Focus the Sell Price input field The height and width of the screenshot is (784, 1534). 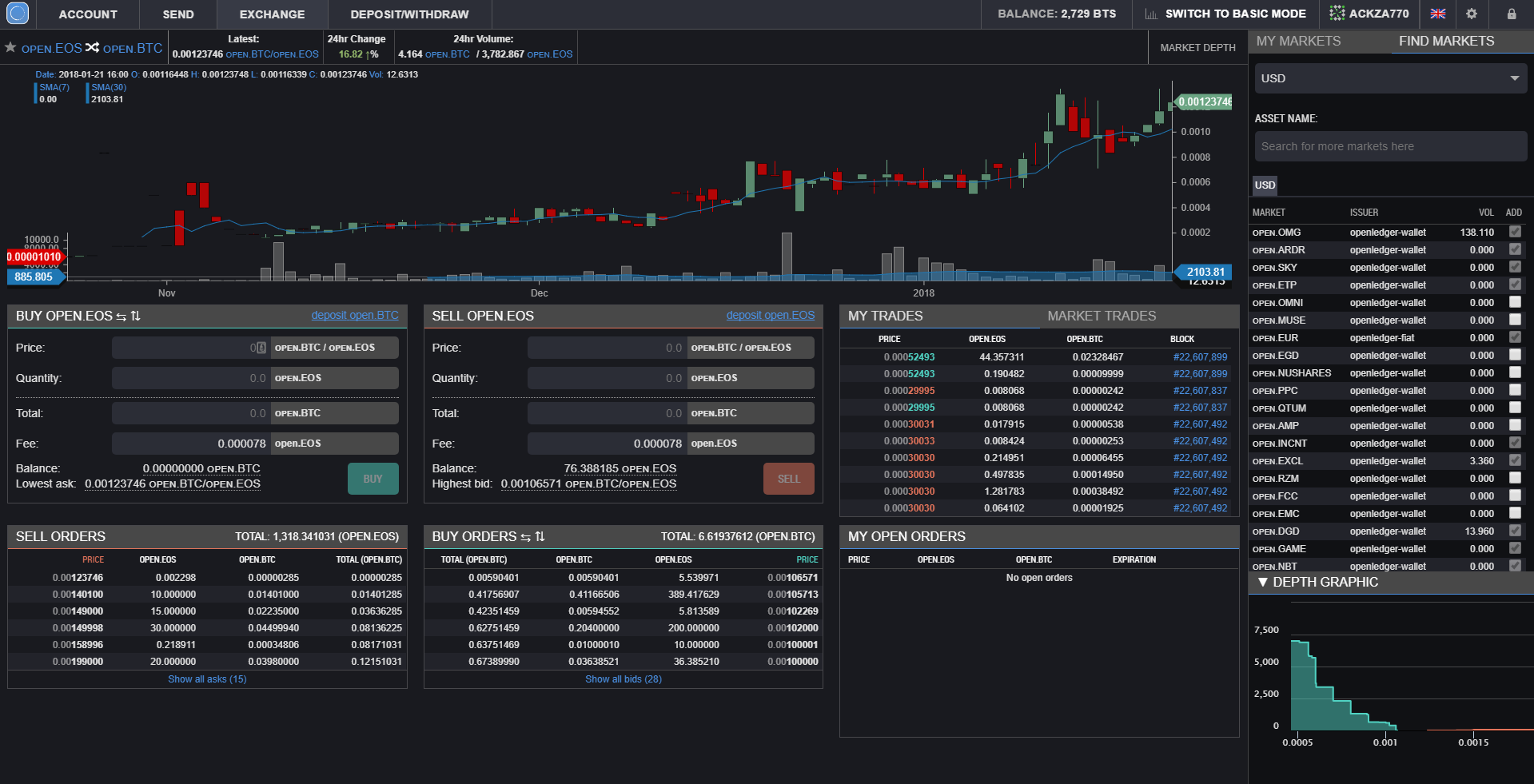607,348
